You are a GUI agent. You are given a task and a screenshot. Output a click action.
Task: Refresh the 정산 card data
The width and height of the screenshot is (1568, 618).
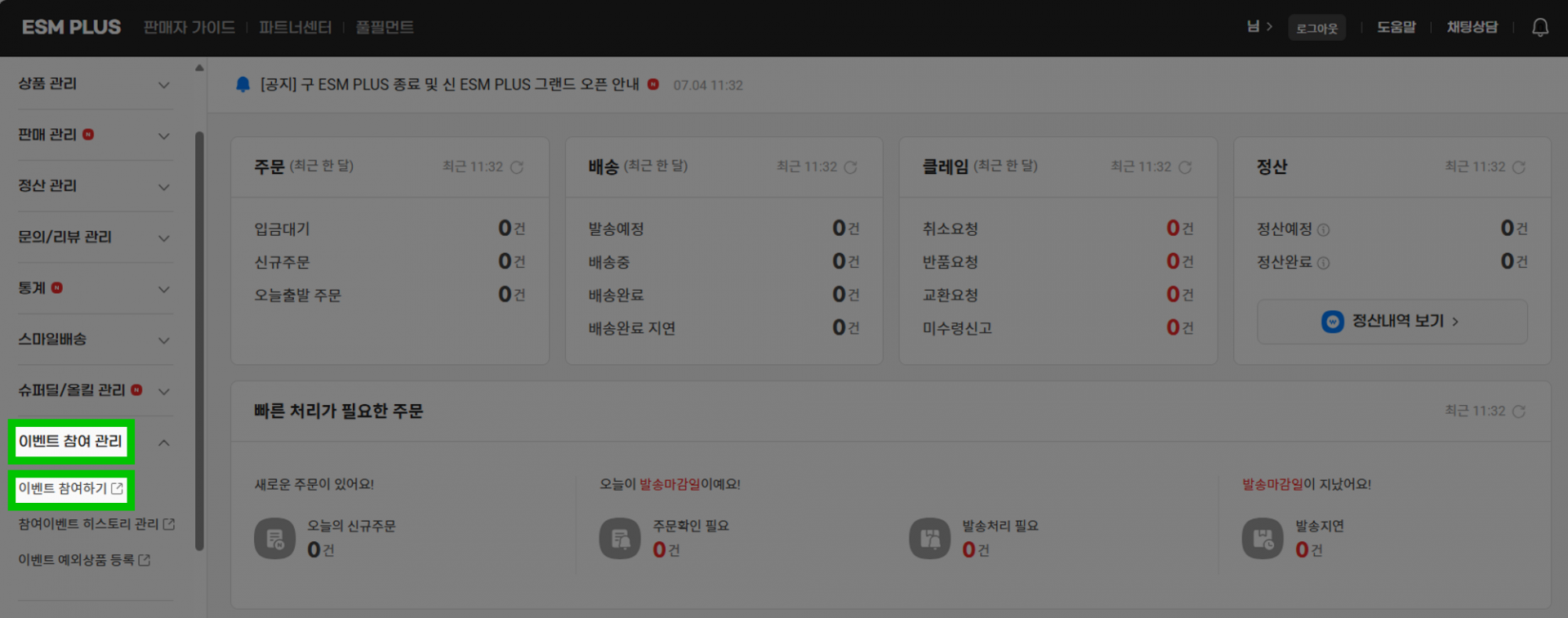pyautogui.click(x=1519, y=167)
